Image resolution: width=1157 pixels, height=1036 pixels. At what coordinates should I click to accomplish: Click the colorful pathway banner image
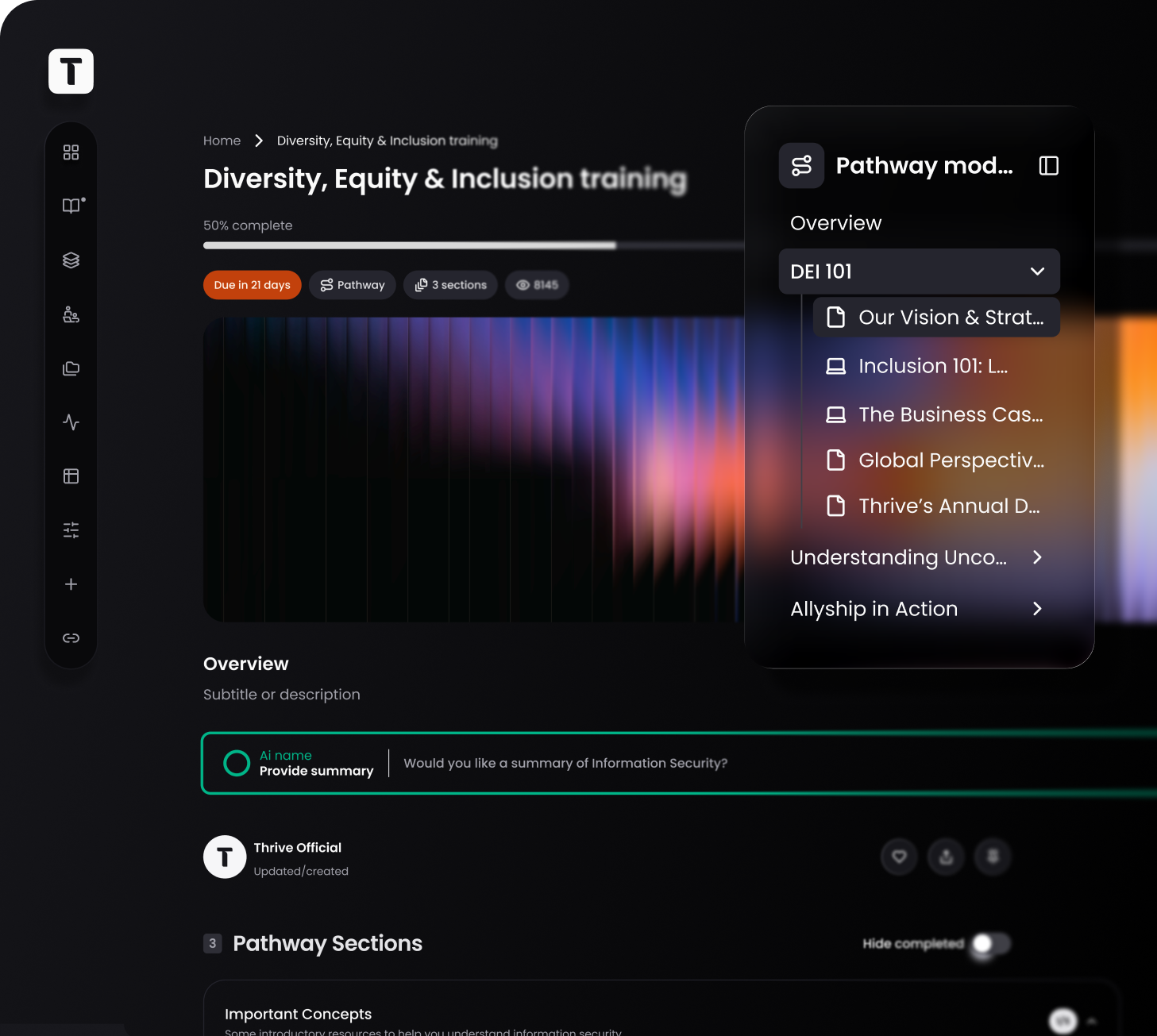pyautogui.click(x=473, y=469)
